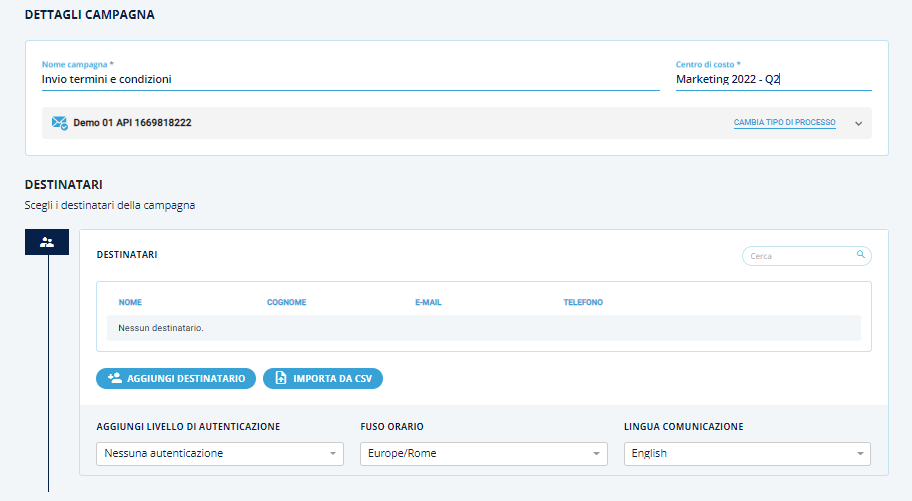This screenshot has width=912, height=501.
Task: Click the Cambia Tipo di Processo link
Action: pyautogui.click(x=784, y=123)
